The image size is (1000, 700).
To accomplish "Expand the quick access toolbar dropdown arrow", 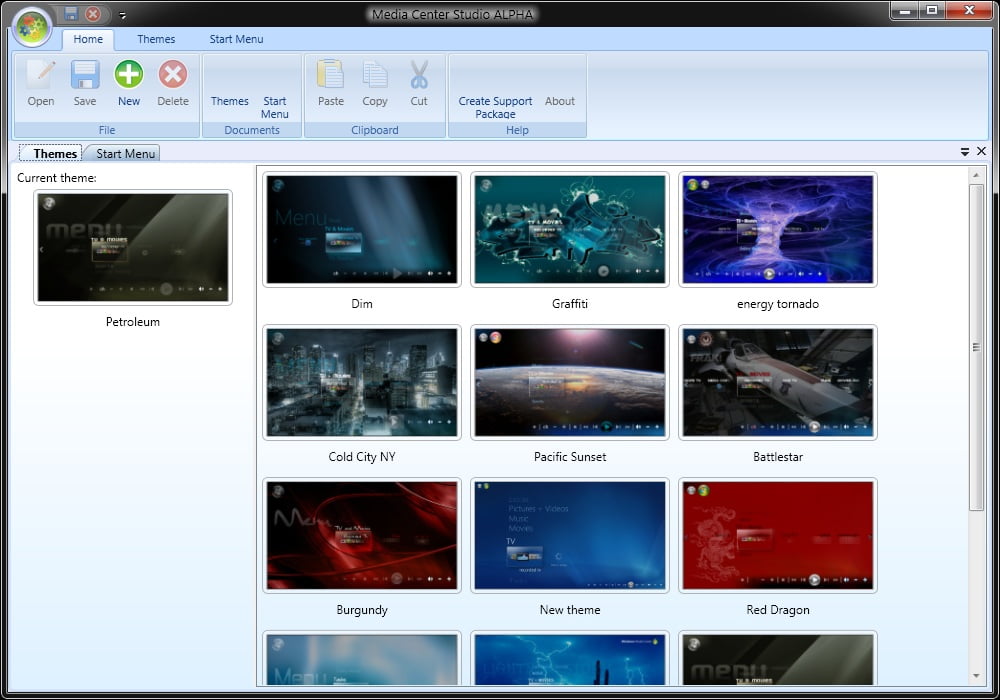I will pyautogui.click(x=122, y=15).
